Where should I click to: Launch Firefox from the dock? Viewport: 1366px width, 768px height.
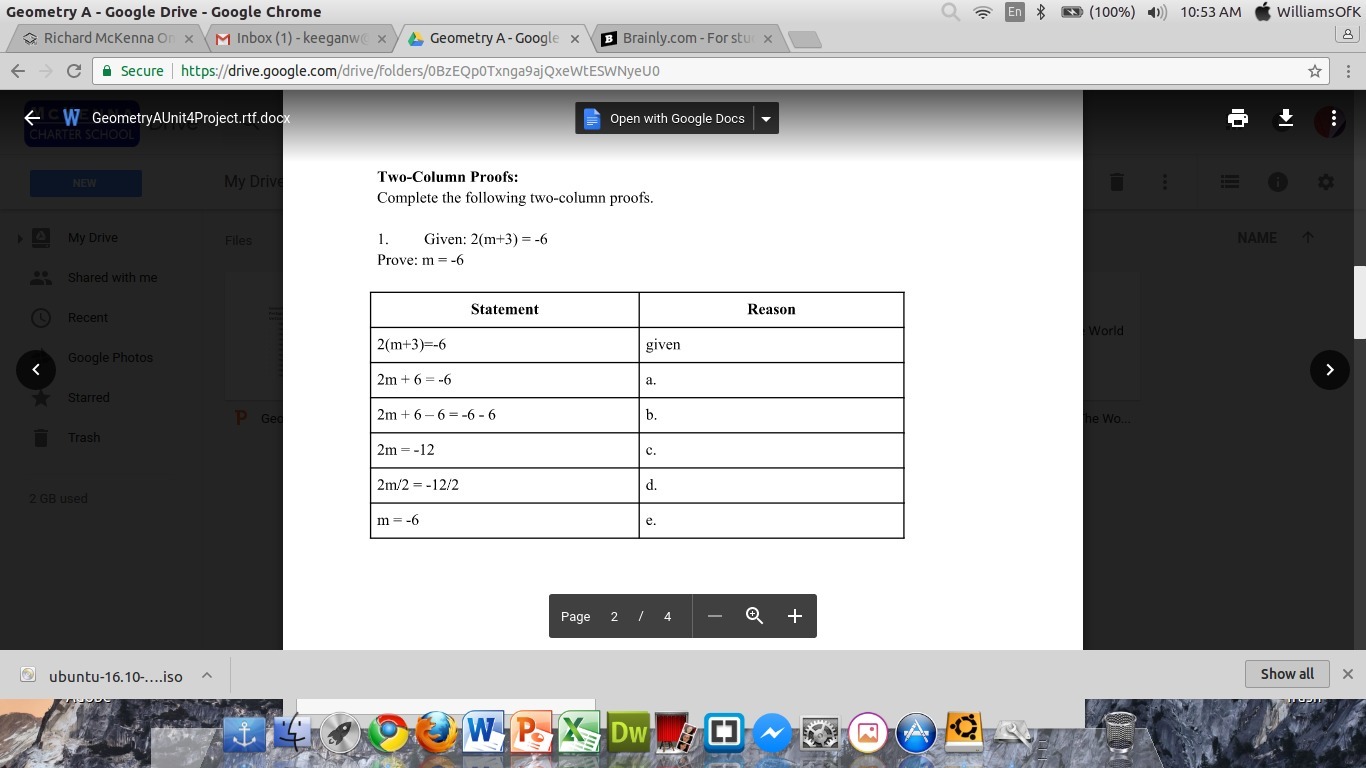click(436, 734)
